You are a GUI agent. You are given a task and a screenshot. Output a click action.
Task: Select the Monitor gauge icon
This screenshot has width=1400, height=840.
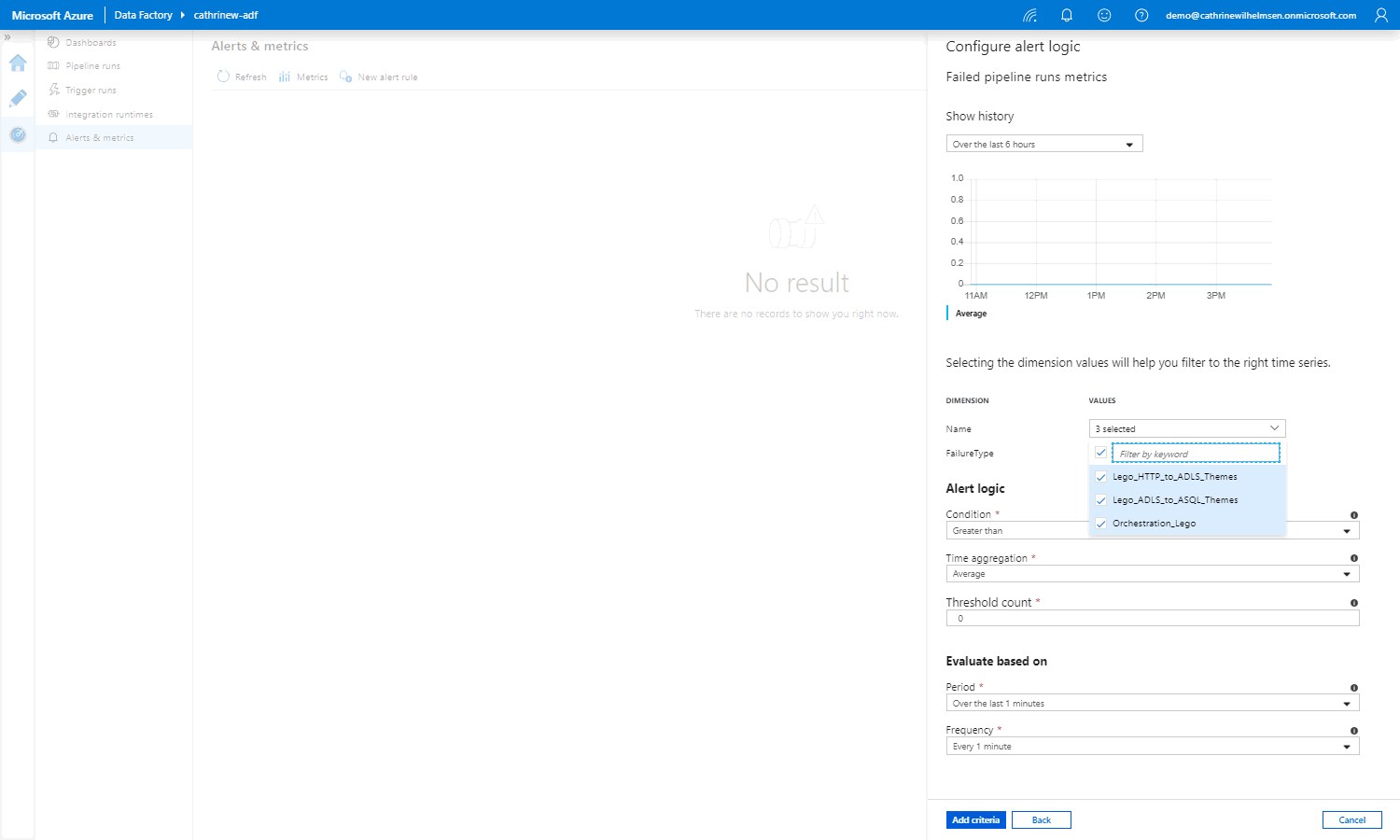tap(18, 135)
